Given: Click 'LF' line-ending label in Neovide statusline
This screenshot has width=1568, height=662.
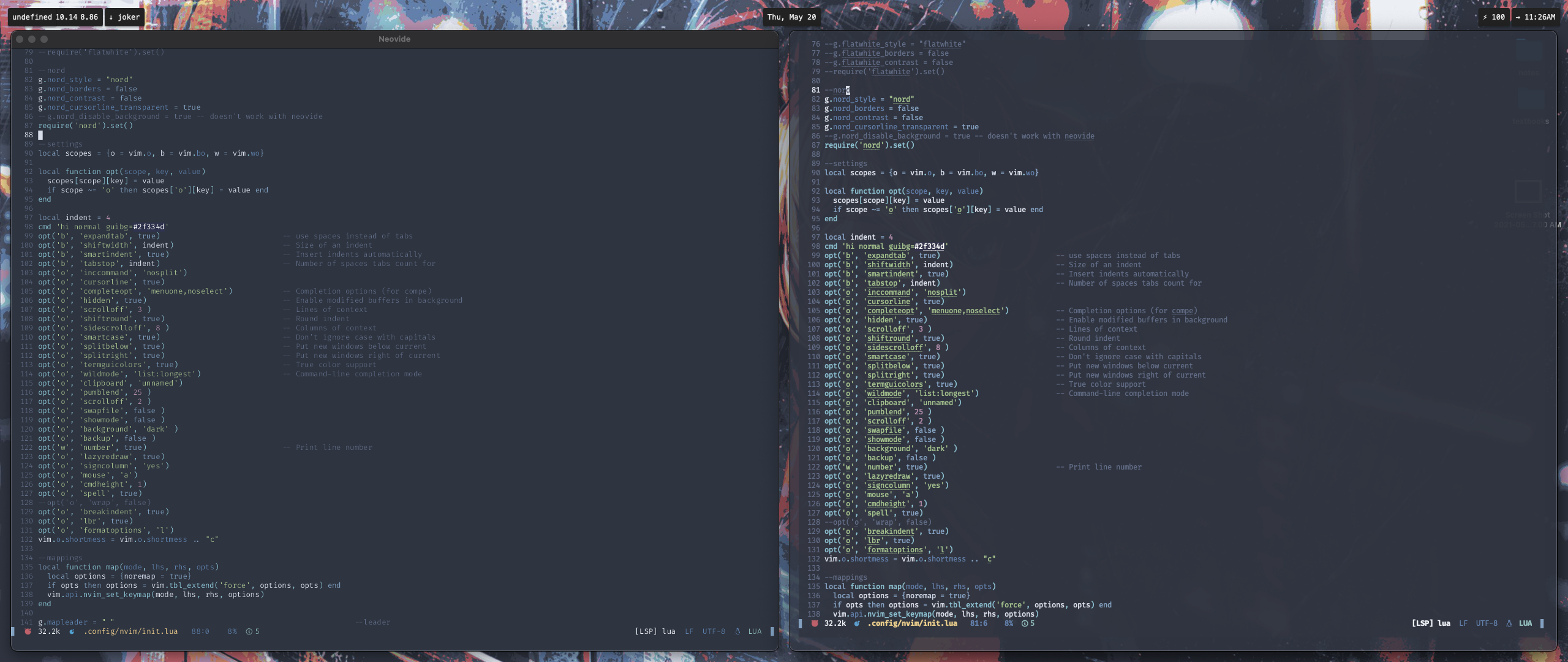Looking at the screenshot, I should (x=689, y=631).
